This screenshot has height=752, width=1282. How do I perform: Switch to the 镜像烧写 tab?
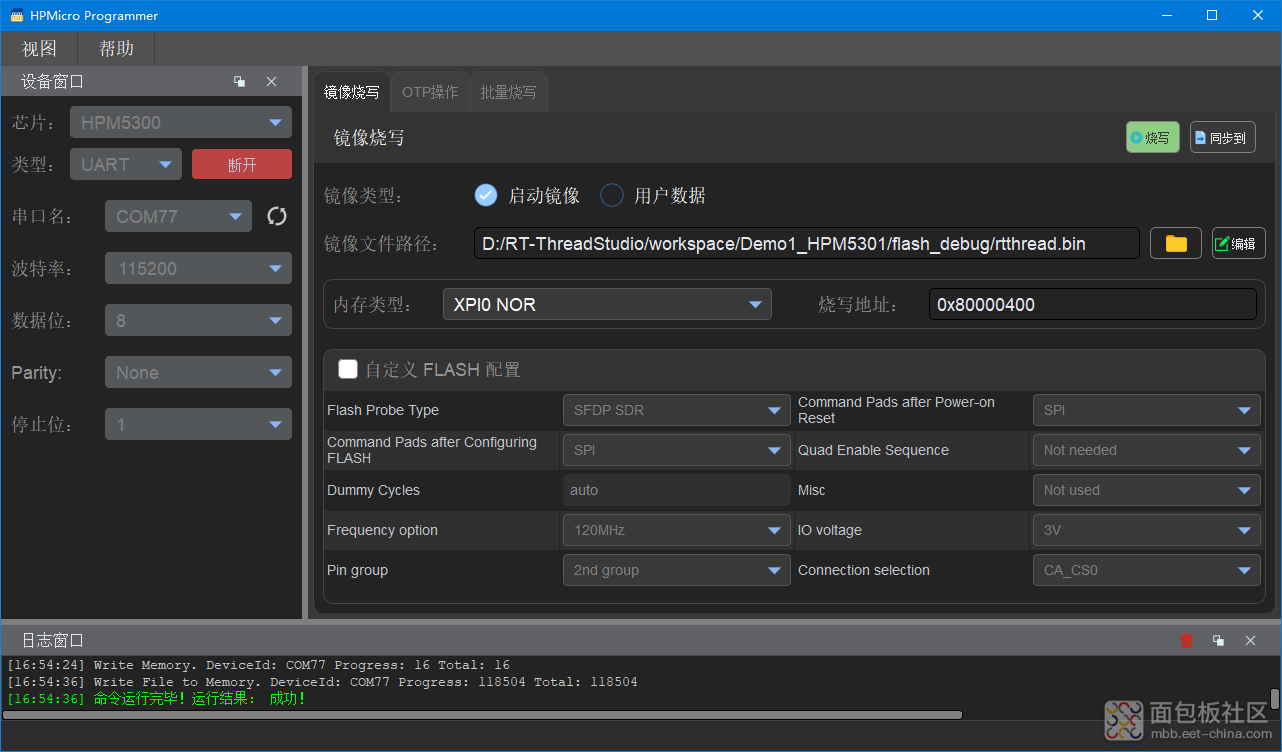[x=352, y=92]
